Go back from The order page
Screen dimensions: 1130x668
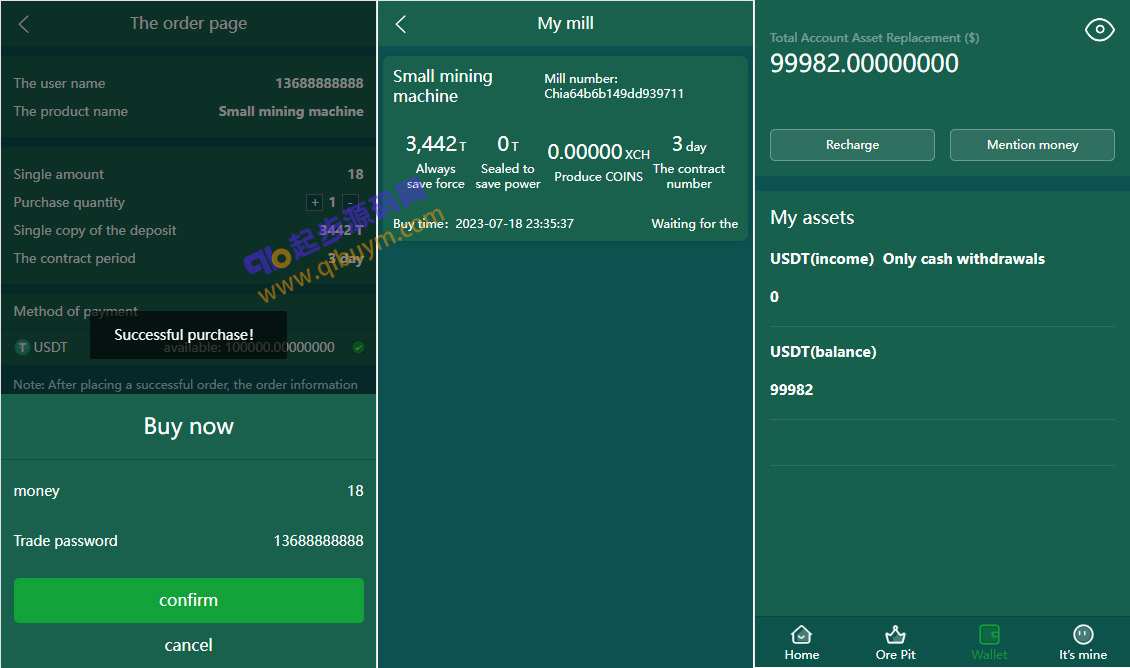click(24, 25)
